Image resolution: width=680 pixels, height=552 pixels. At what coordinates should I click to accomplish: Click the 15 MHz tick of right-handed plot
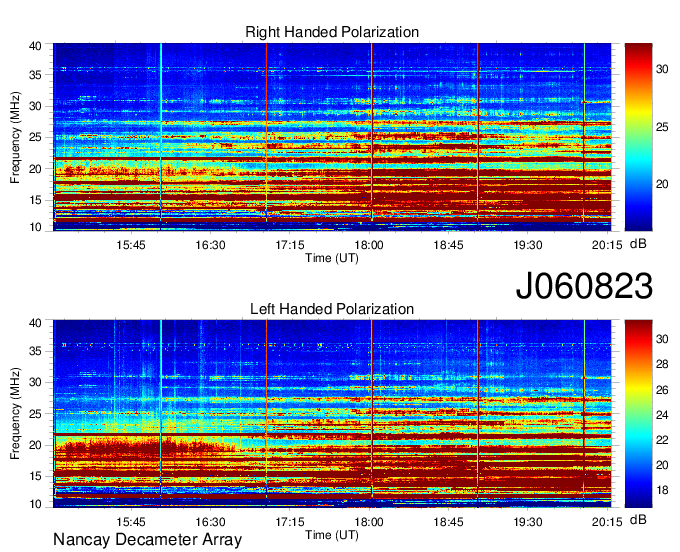click(x=35, y=200)
